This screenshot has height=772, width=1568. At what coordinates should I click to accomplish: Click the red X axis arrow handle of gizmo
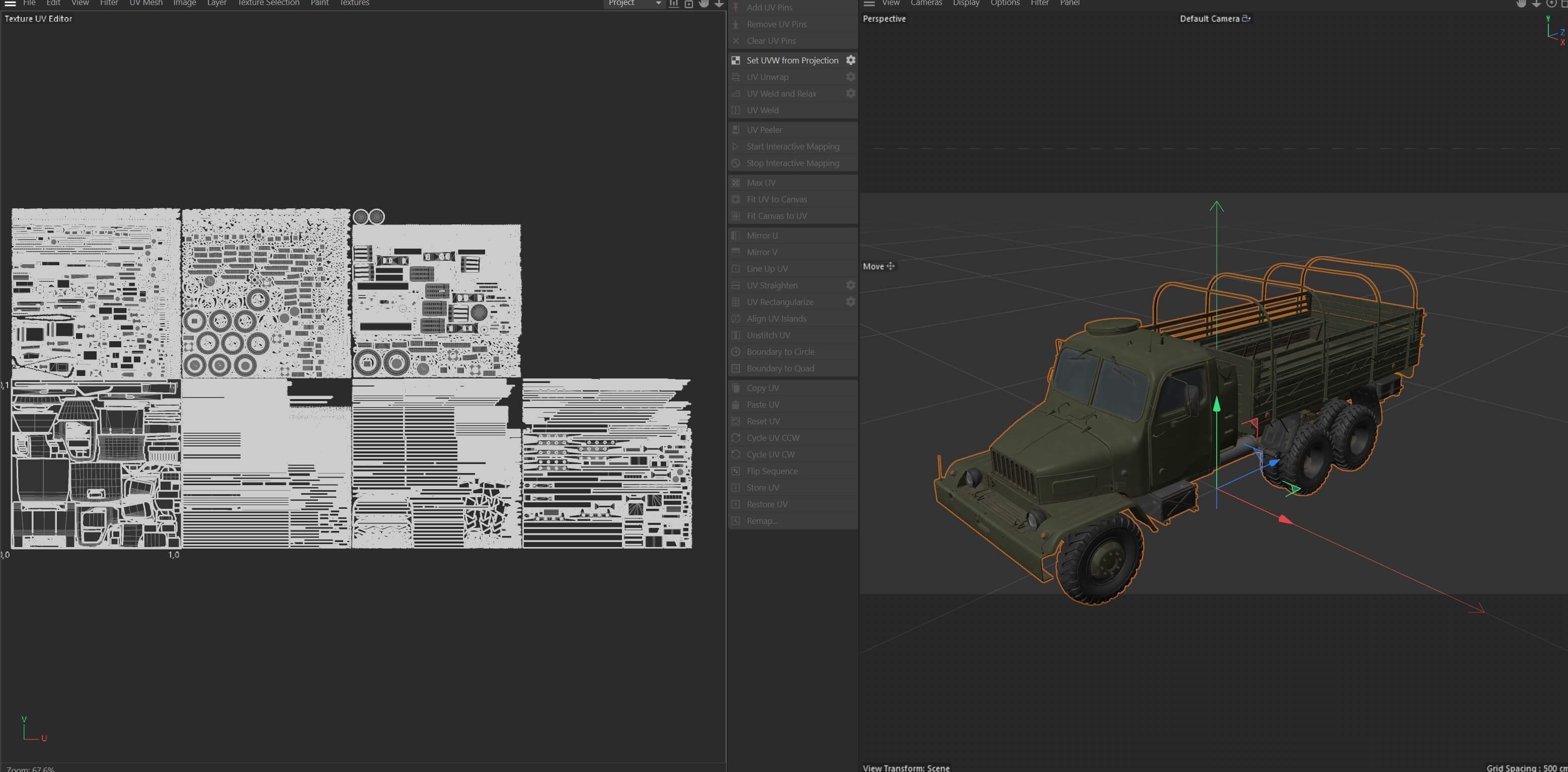tap(1285, 519)
